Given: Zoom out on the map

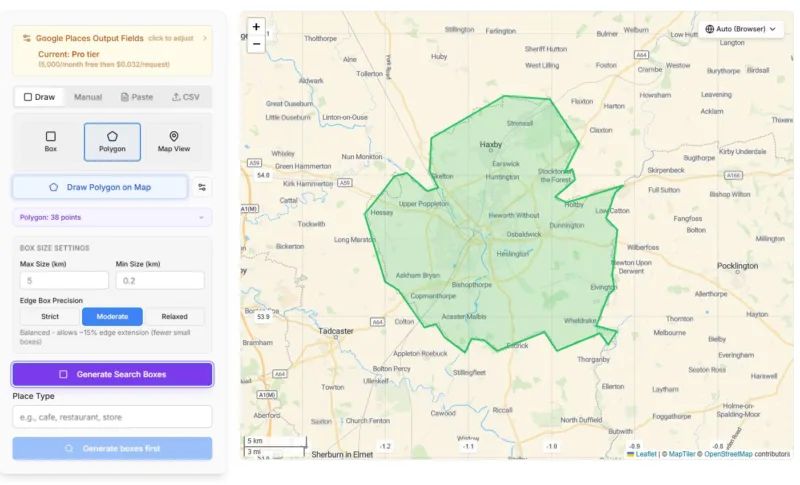Looking at the screenshot, I should 256,44.
